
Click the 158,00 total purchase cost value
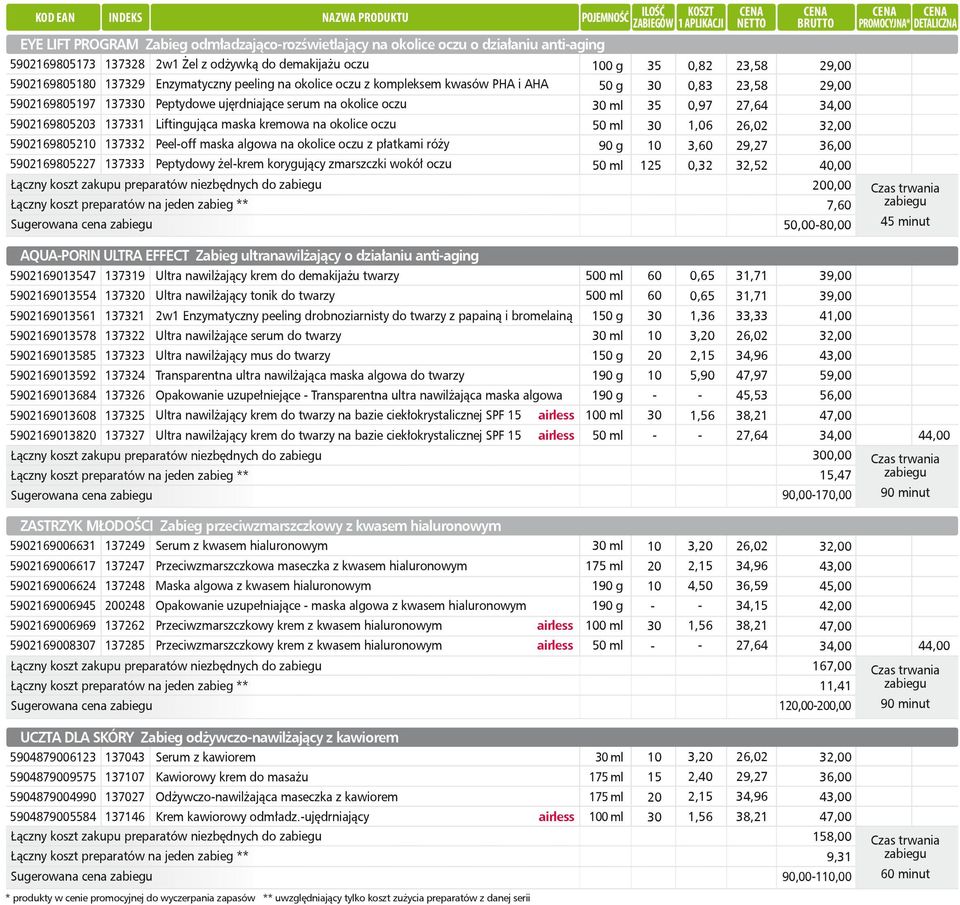click(831, 836)
